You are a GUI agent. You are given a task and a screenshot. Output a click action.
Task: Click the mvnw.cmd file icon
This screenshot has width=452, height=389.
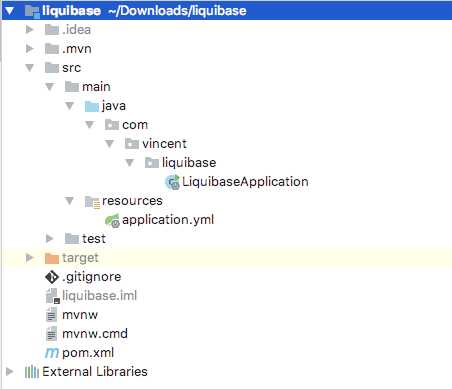tap(51, 334)
